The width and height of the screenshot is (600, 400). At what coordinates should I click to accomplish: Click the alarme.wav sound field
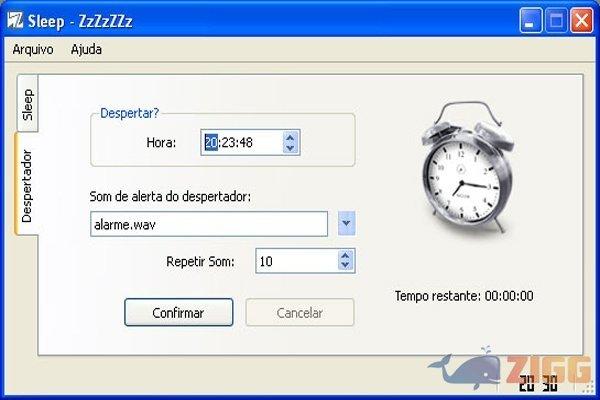pos(209,224)
